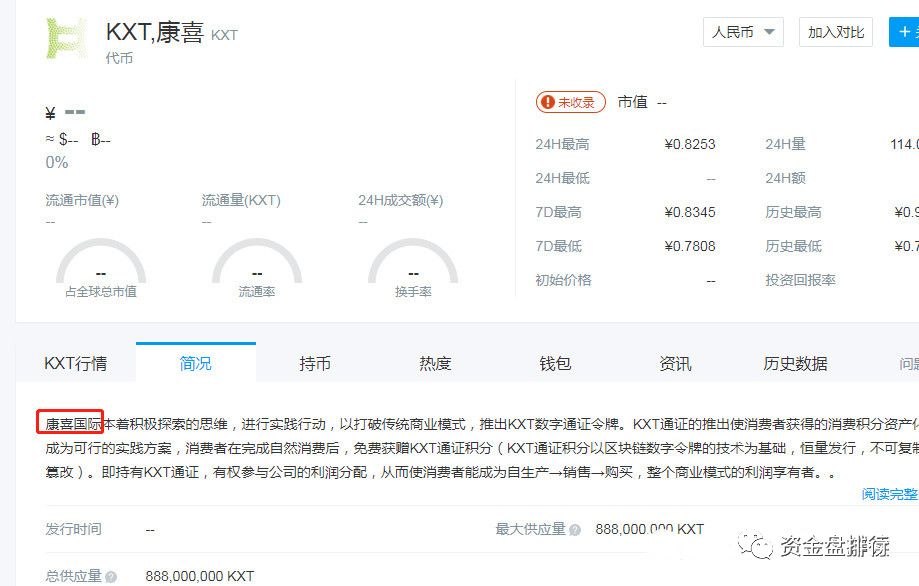Click the 未收录 warning badge
The image size is (919, 586).
coord(570,103)
